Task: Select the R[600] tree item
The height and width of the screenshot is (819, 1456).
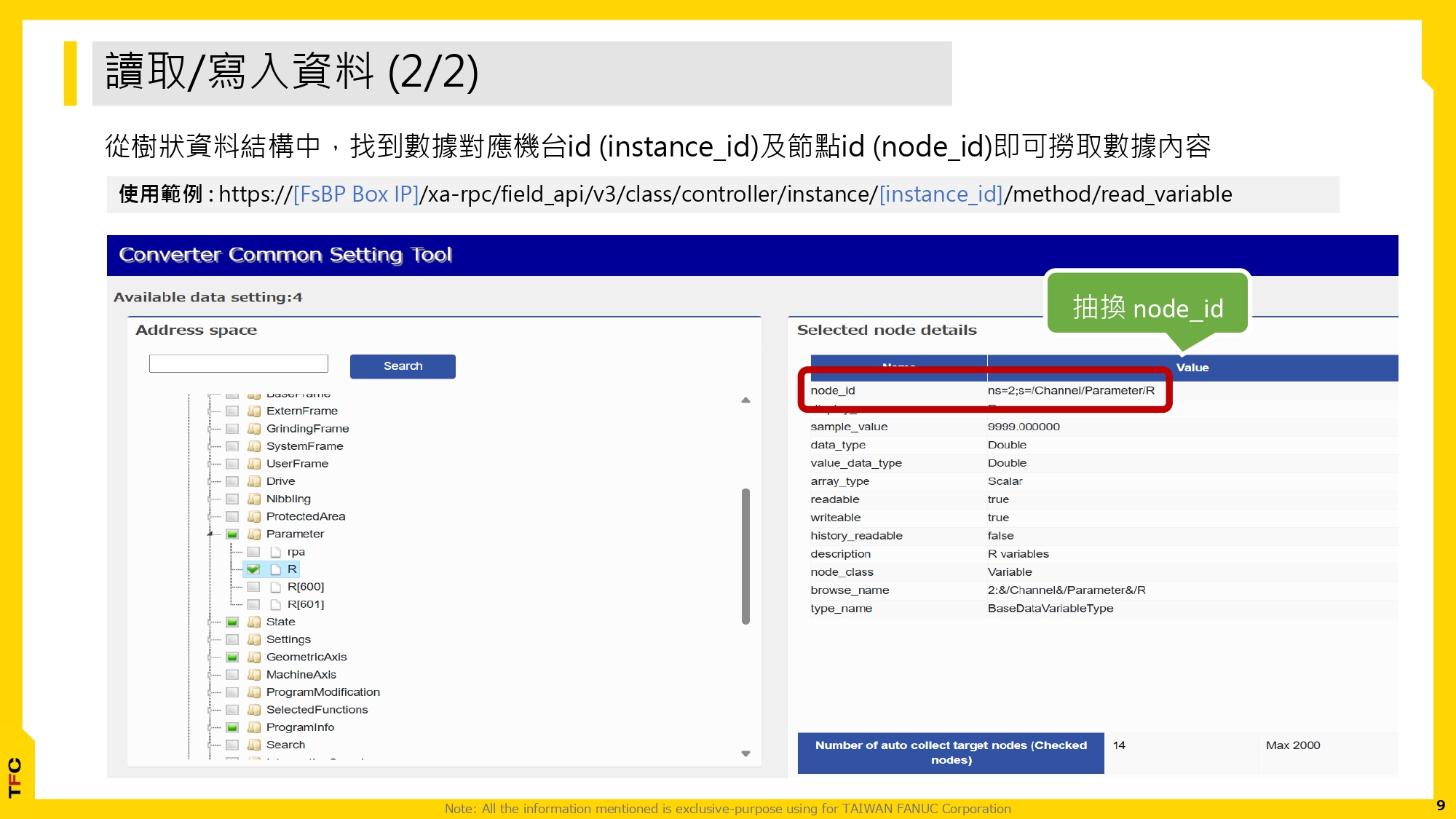Action: pos(306,587)
